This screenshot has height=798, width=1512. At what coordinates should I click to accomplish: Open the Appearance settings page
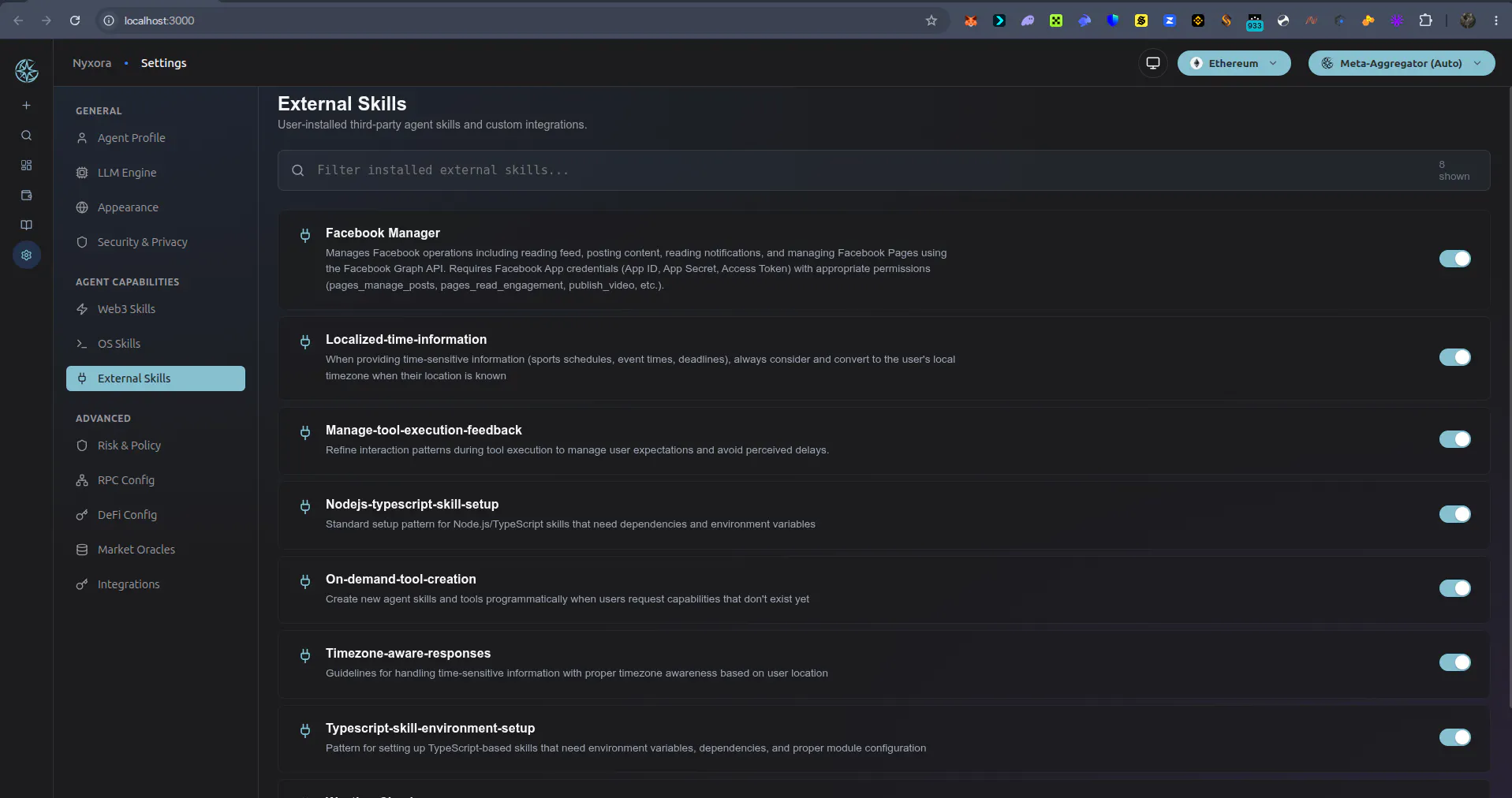155,207
